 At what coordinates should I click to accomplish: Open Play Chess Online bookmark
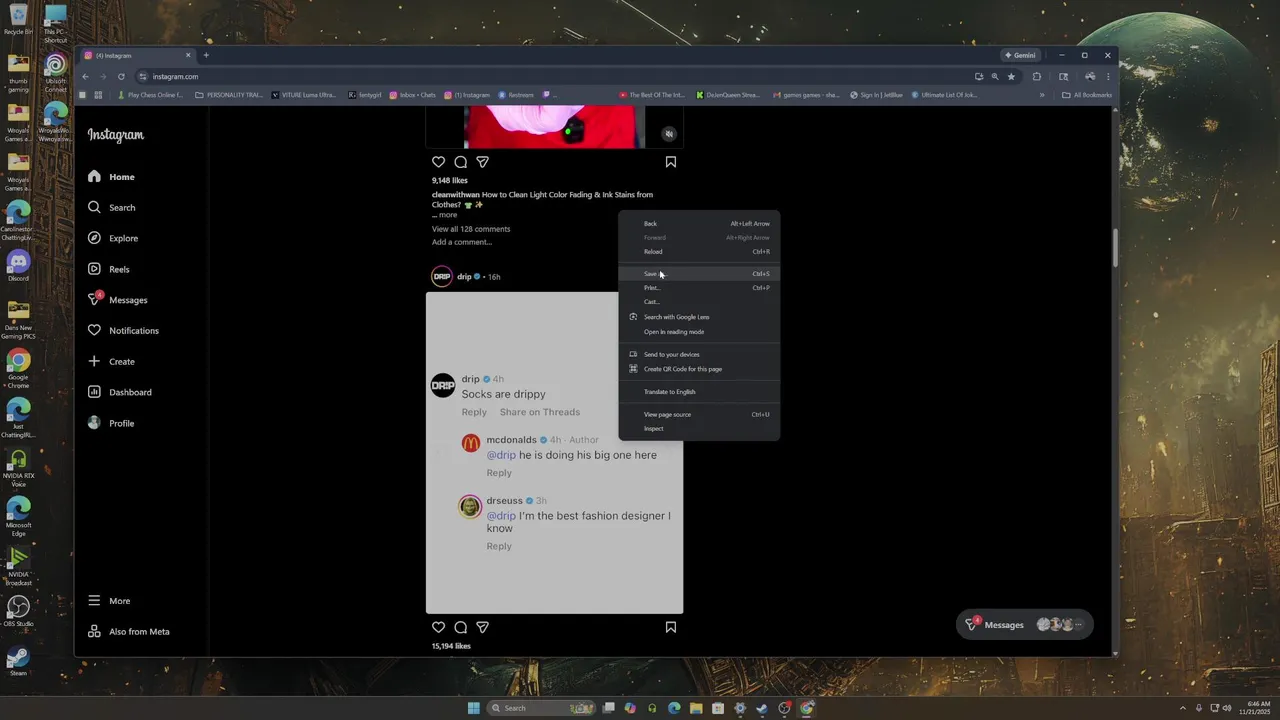pos(150,95)
